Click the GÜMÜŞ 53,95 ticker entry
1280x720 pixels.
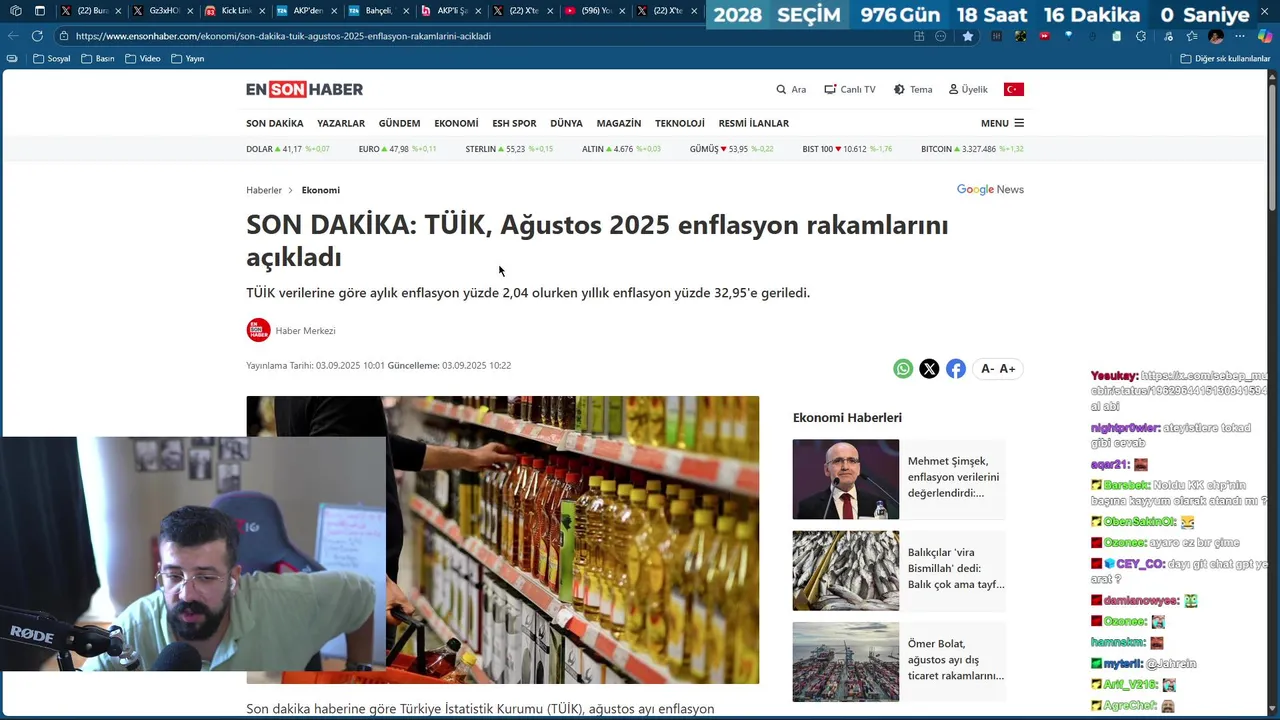point(731,149)
